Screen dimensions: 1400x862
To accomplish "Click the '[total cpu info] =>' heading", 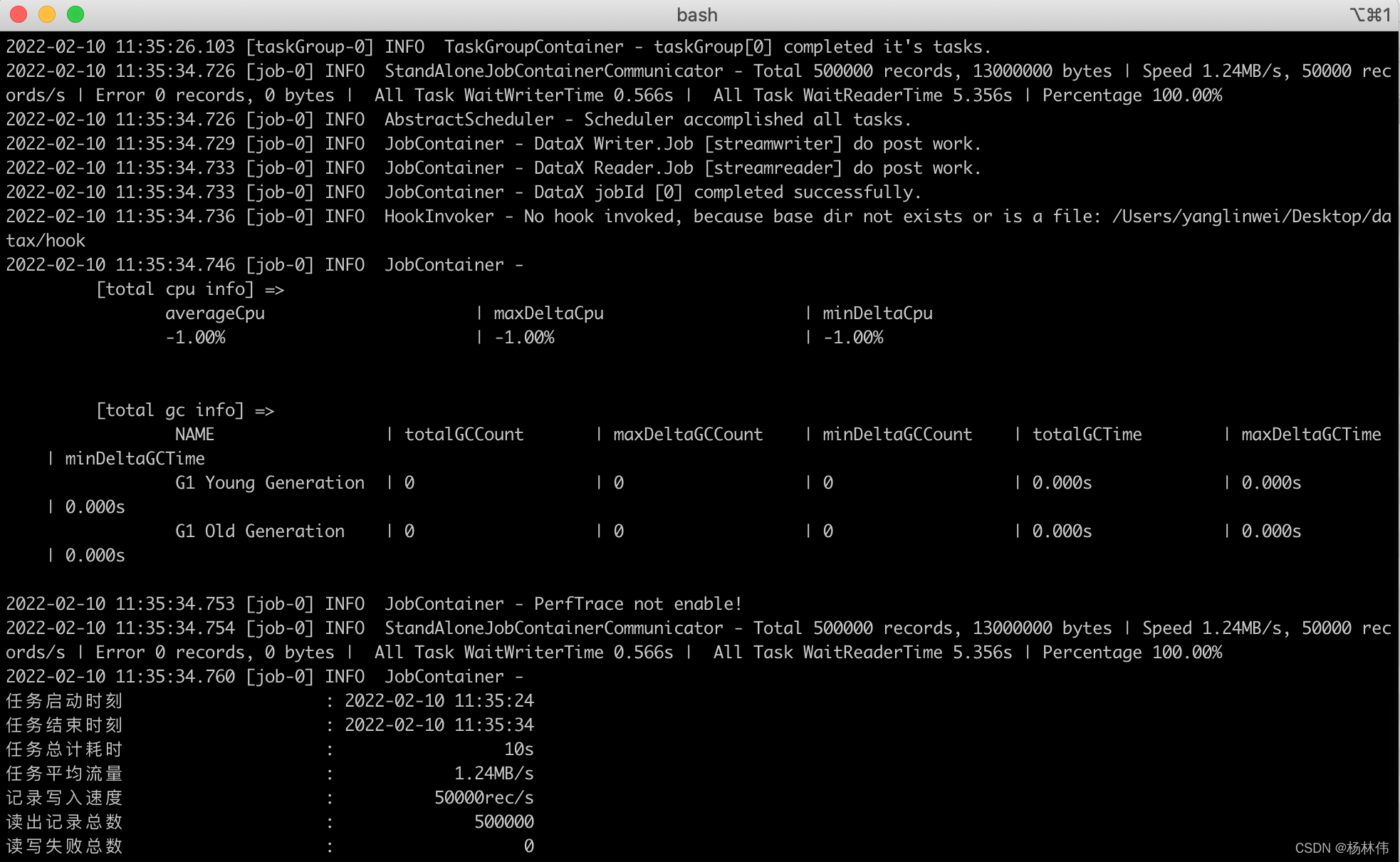I will pyautogui.click(x=189, y=289).
